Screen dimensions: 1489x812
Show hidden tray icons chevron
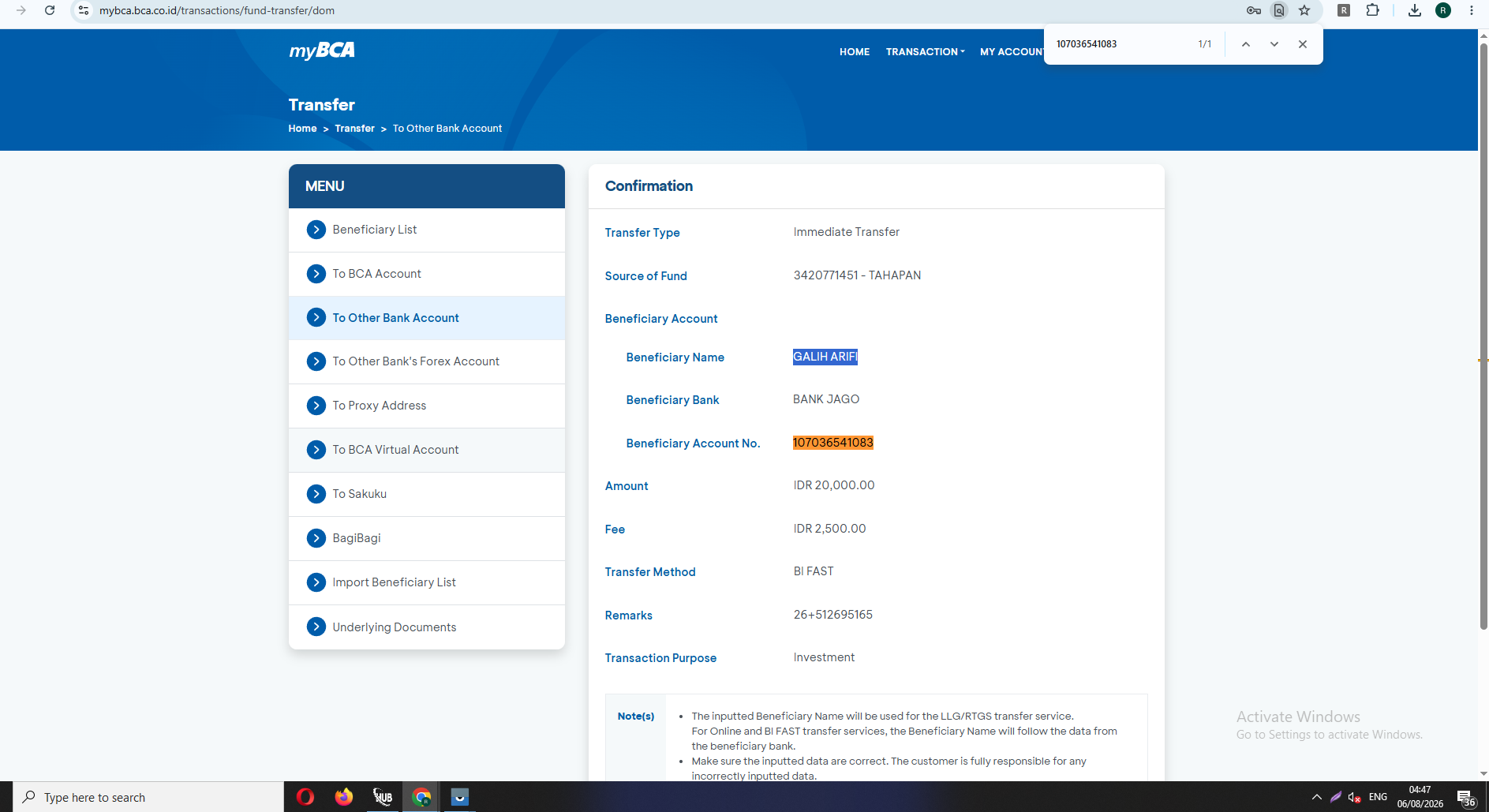click(1316, 797)
